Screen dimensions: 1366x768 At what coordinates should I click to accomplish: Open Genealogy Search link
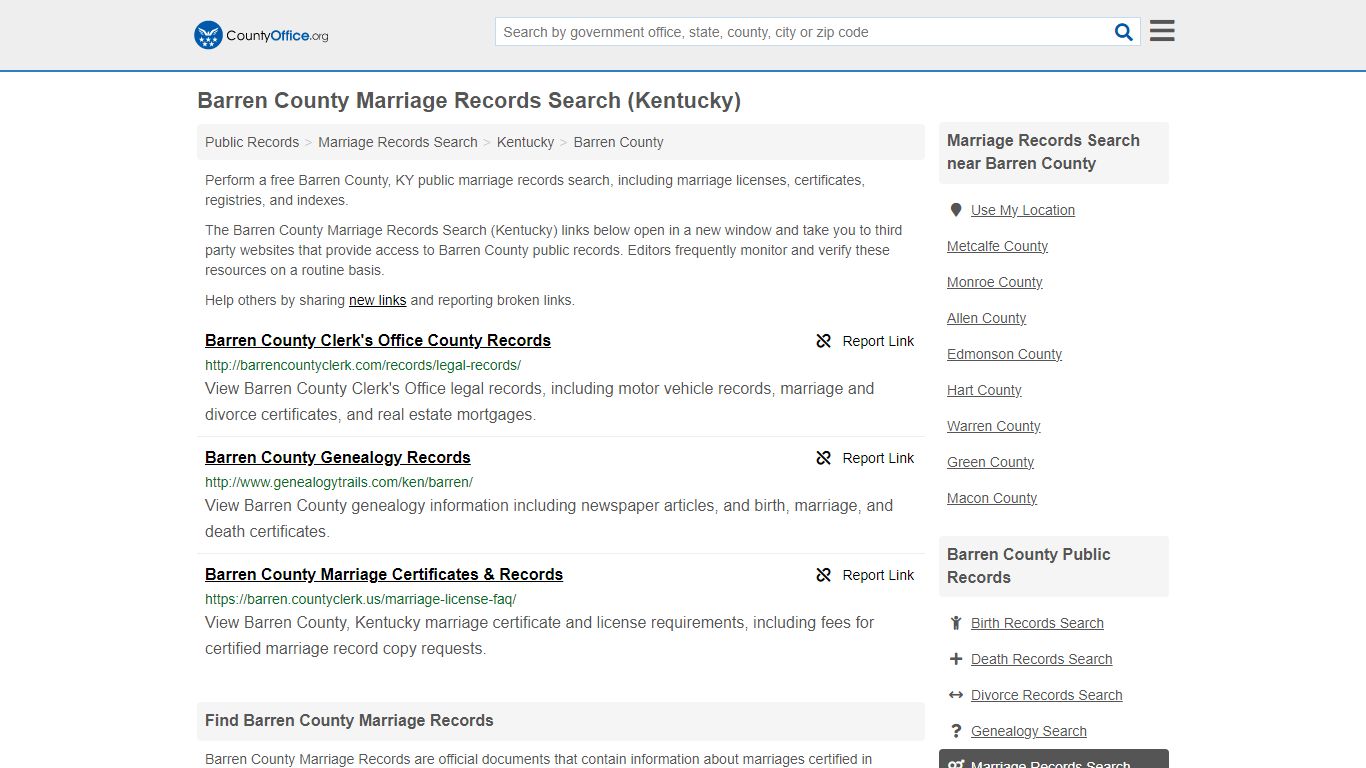pyautogui.click(x=1028, y=731)
